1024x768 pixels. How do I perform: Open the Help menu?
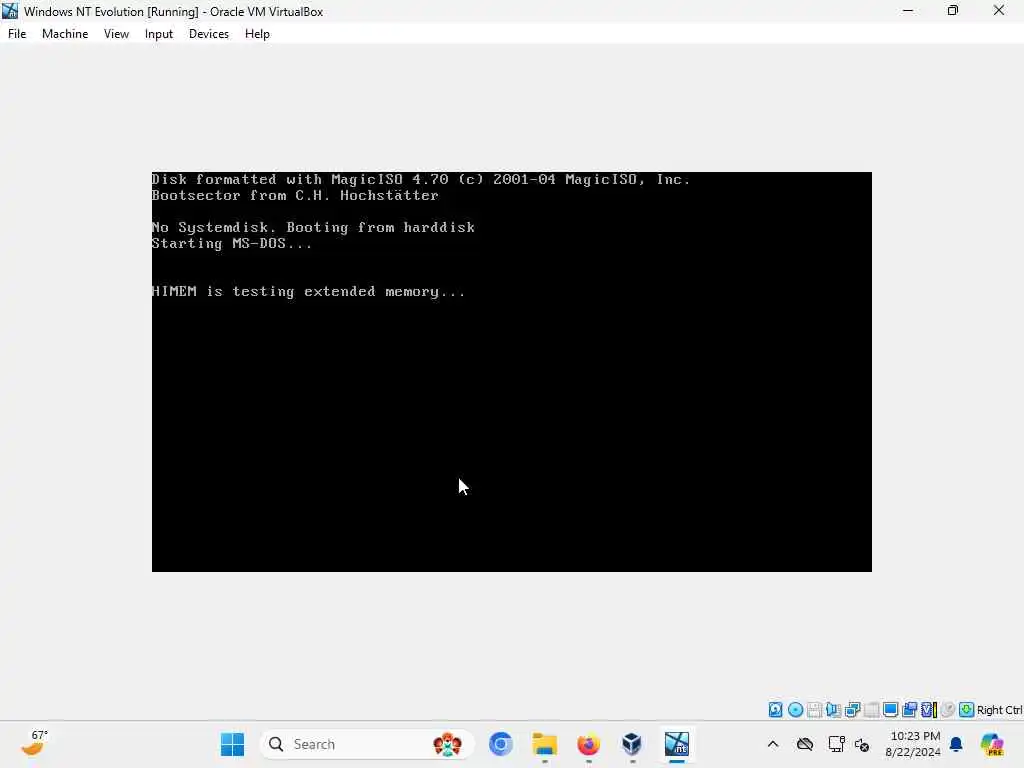pyautogui.click(x=257, y=34)
